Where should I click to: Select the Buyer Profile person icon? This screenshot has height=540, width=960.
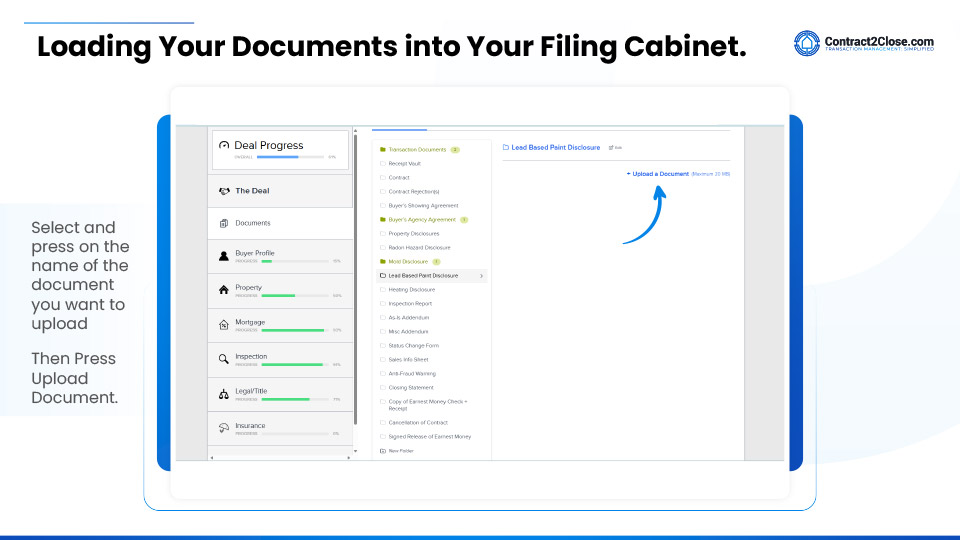point(224,256)
